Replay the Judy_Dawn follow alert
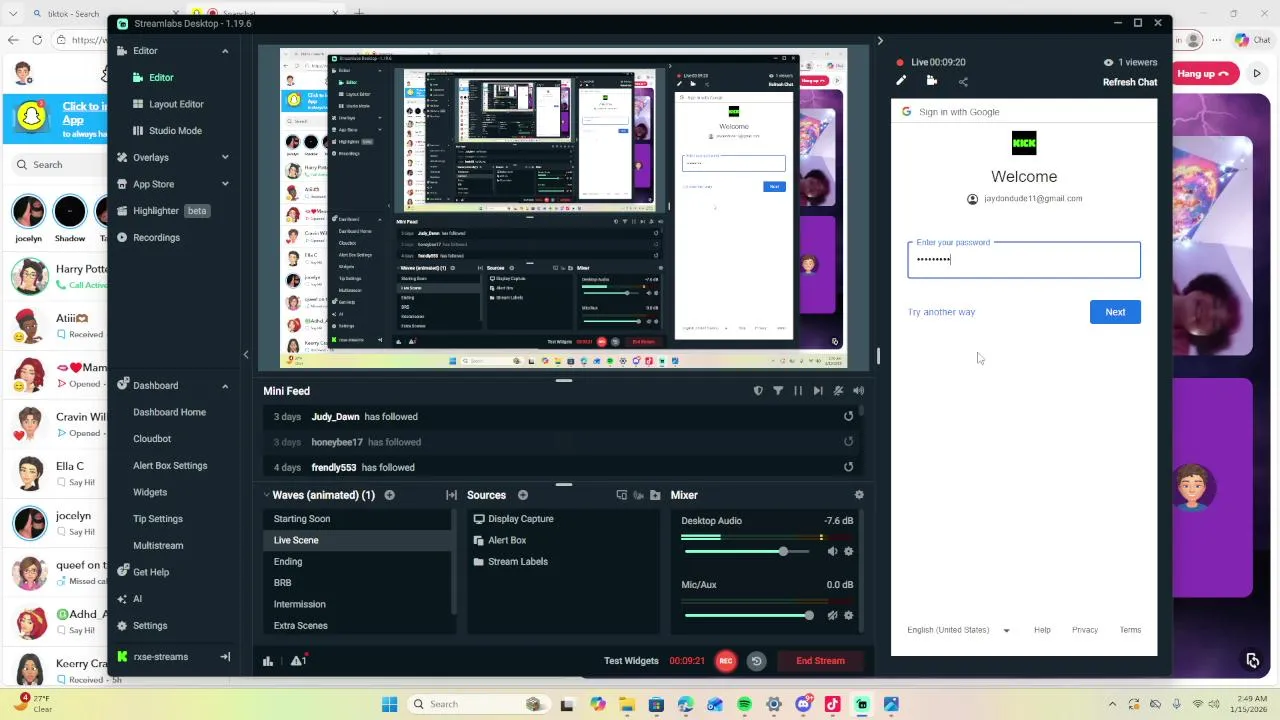 pyautogui.click(x=848, y=416)
